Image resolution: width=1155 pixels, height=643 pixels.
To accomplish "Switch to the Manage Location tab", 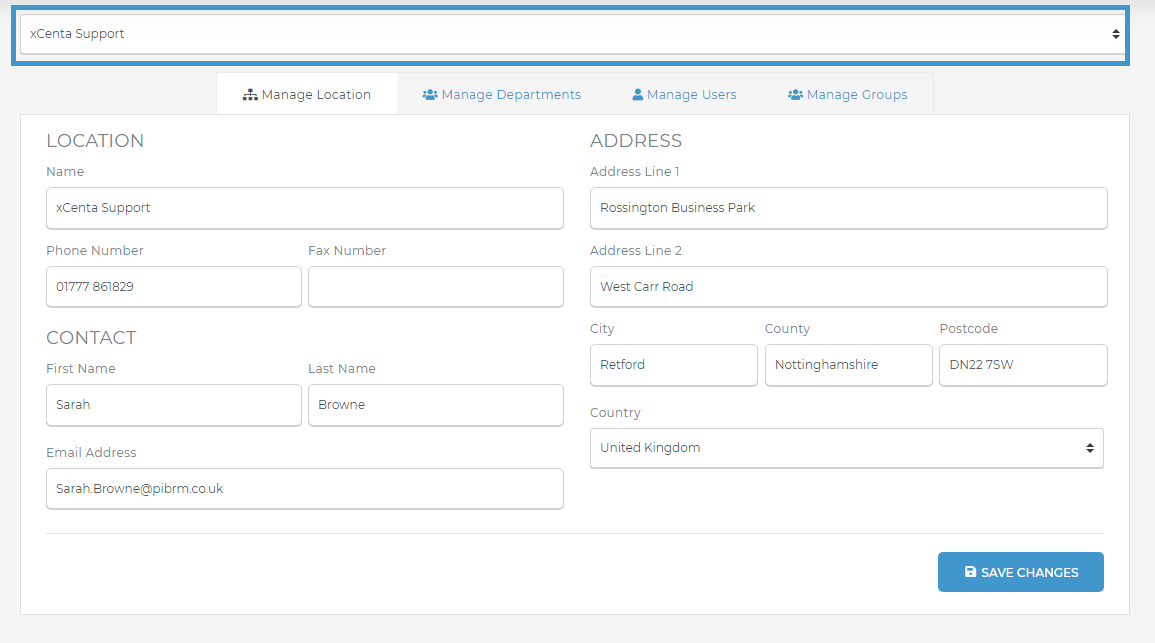I will 307,94.
